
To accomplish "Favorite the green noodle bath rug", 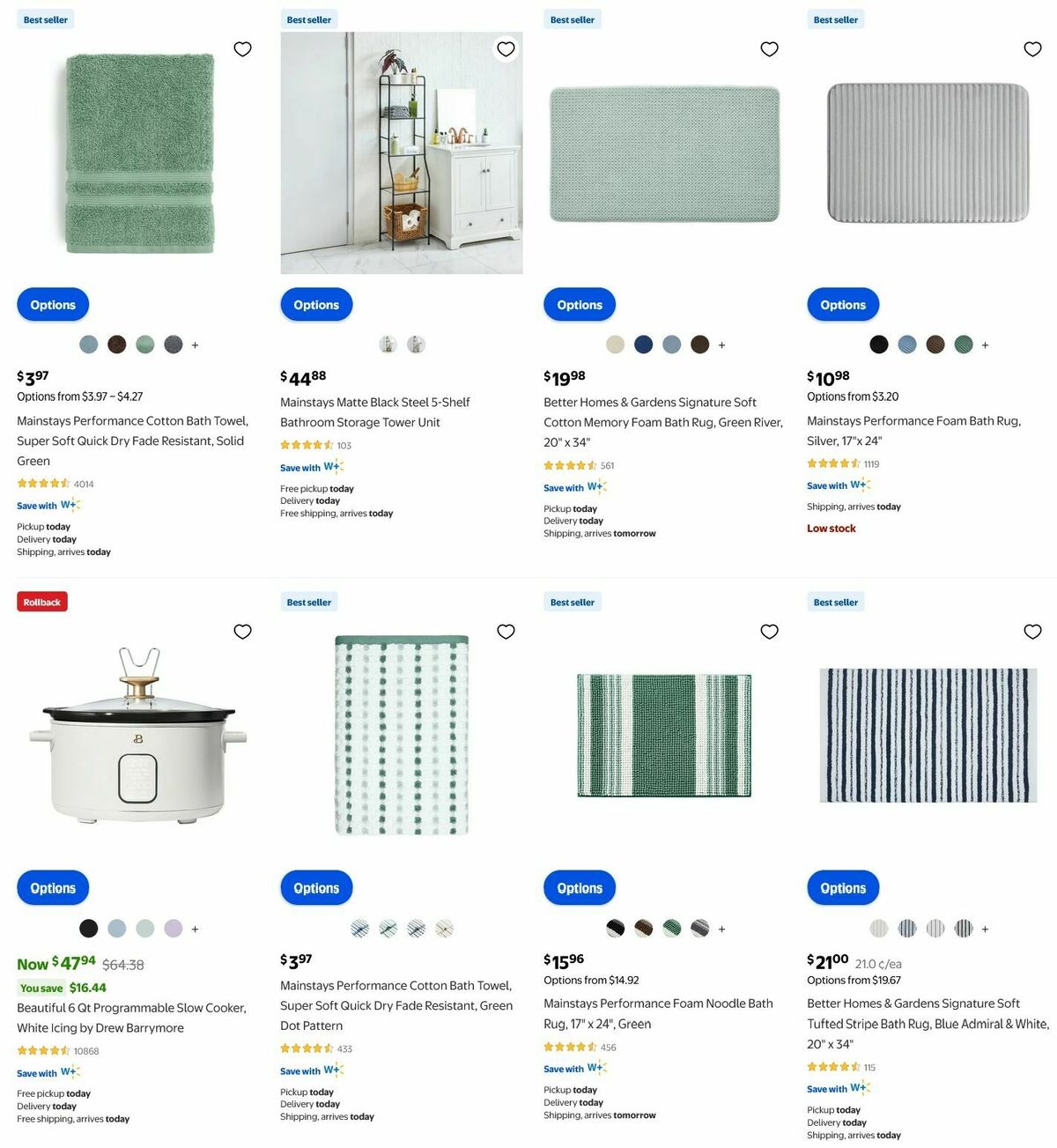I will [769, 632].
